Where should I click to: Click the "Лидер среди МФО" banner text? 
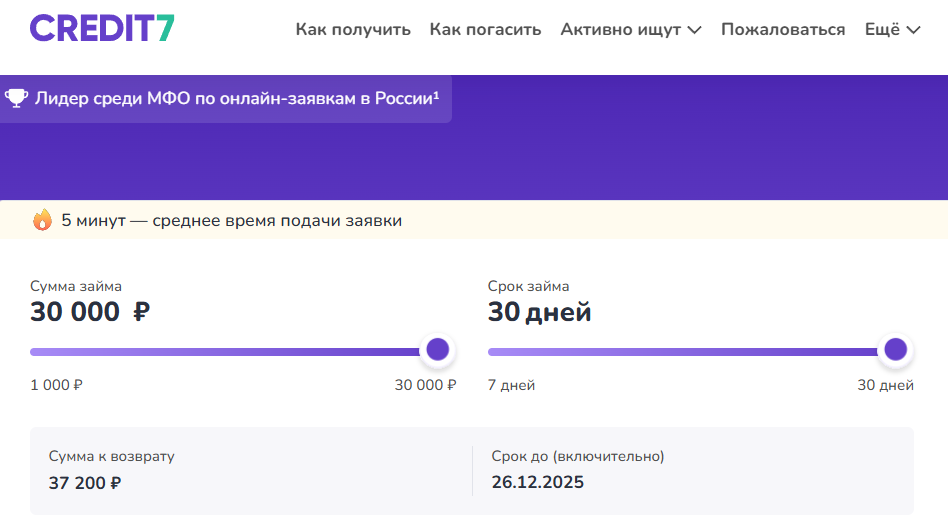(237, 98)
